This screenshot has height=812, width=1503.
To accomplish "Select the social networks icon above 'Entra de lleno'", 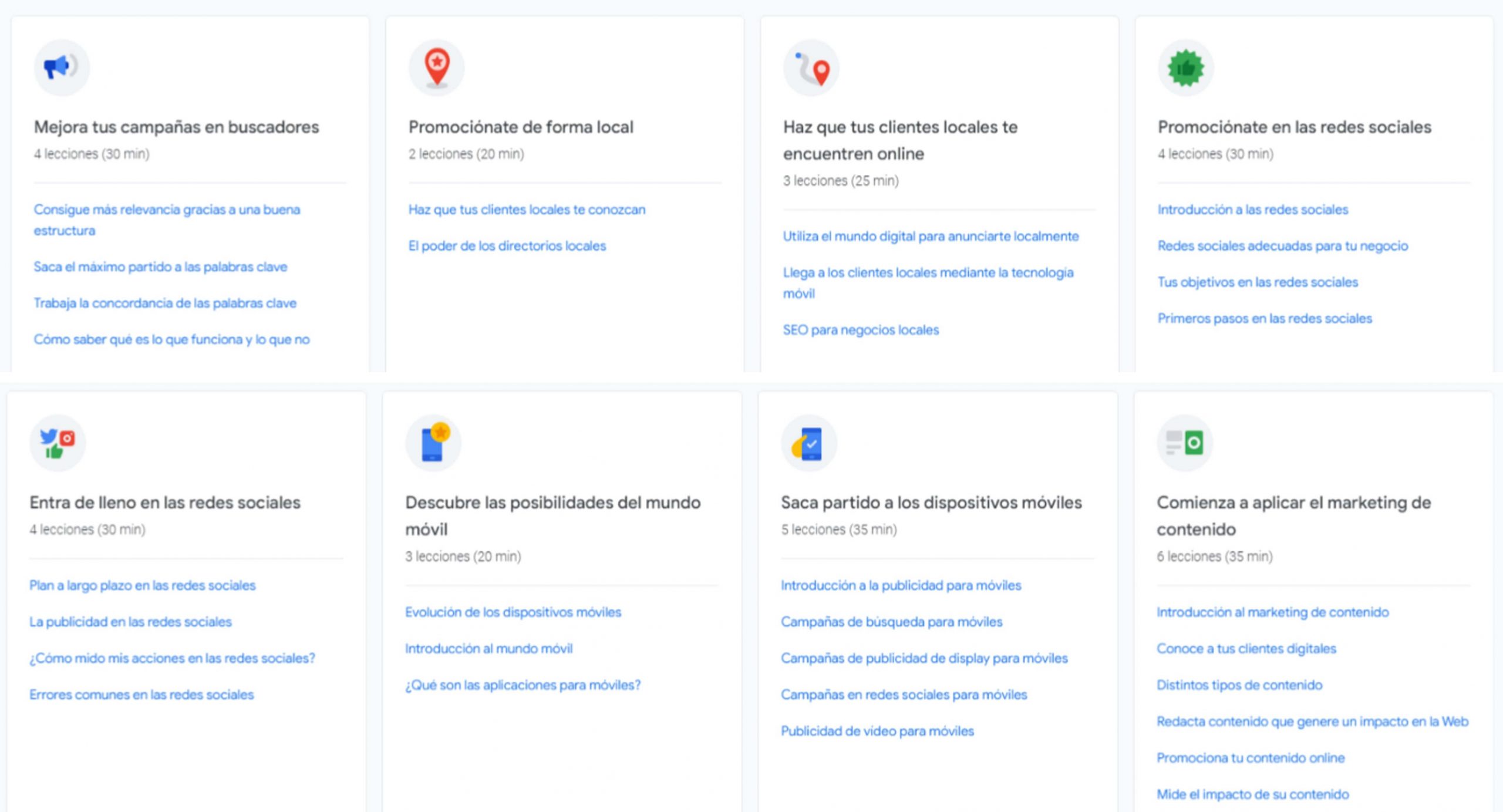I will [58, 442].
